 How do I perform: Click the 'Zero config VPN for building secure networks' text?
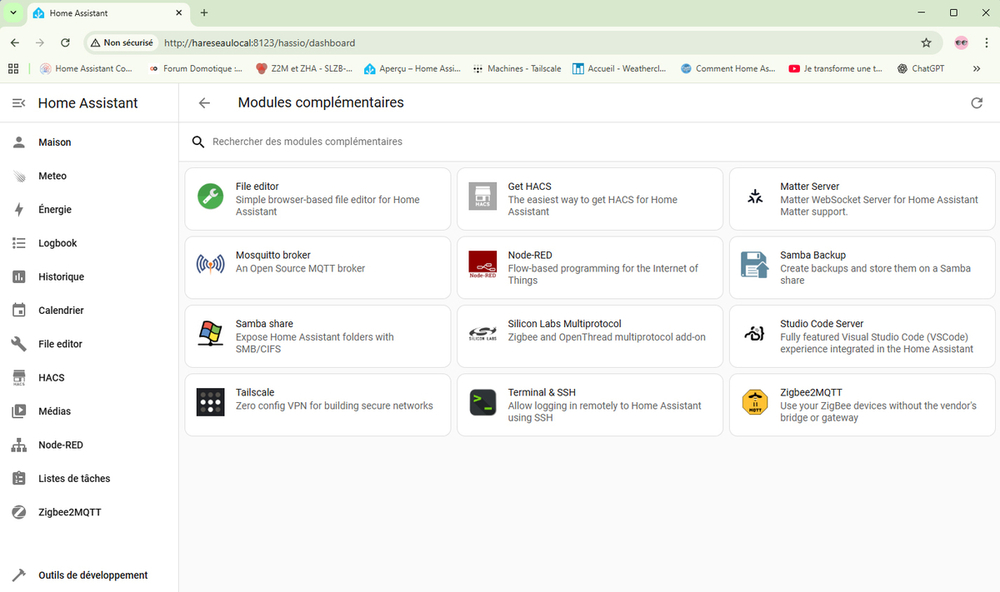[x=334, y=406]
